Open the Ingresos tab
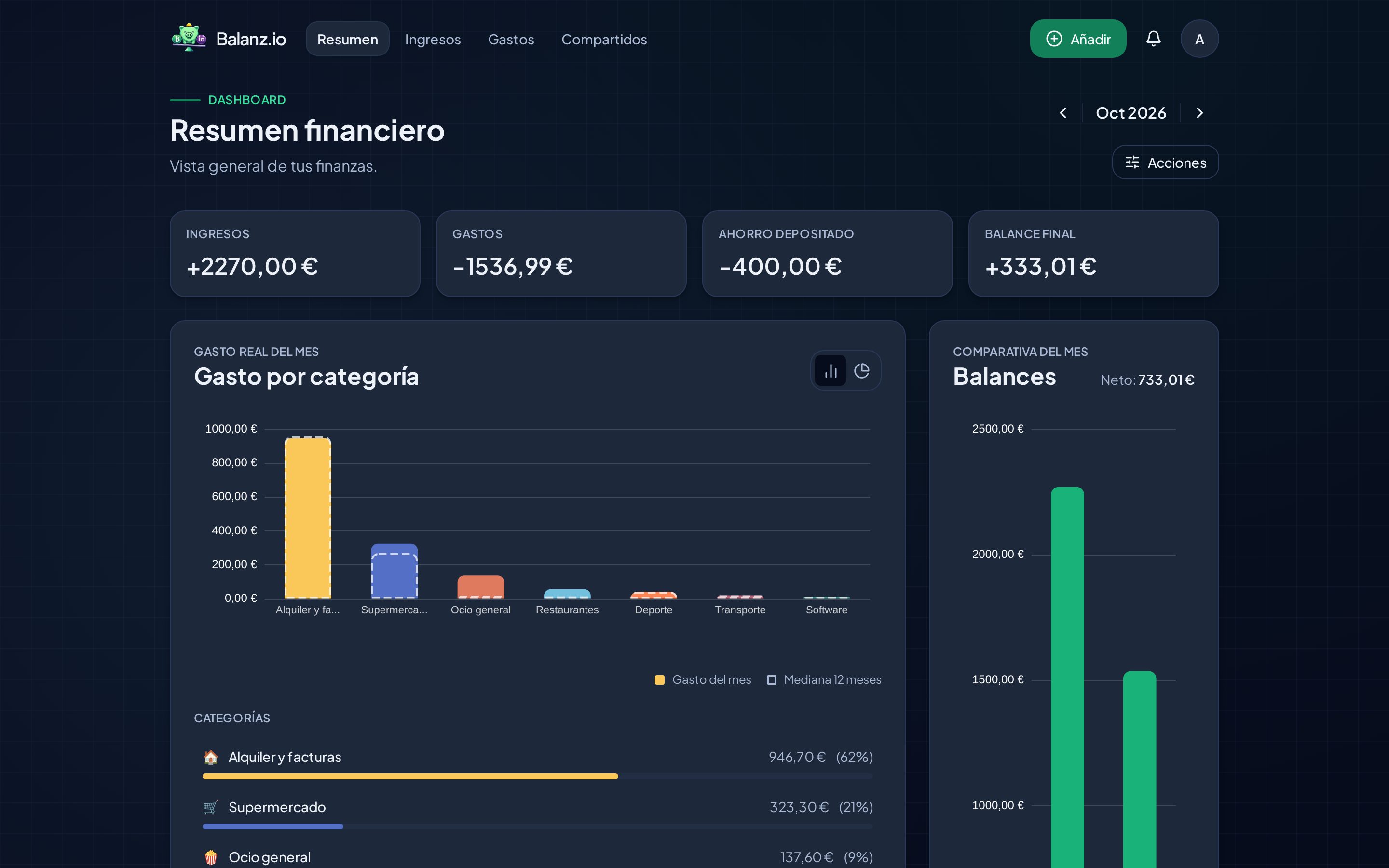 tap(433, 39)
